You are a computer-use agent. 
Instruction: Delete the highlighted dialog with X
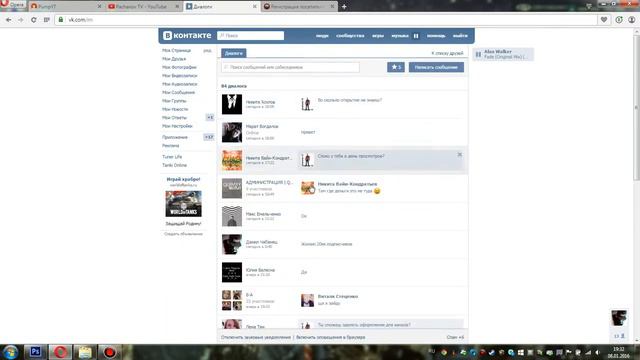[460, 154]
